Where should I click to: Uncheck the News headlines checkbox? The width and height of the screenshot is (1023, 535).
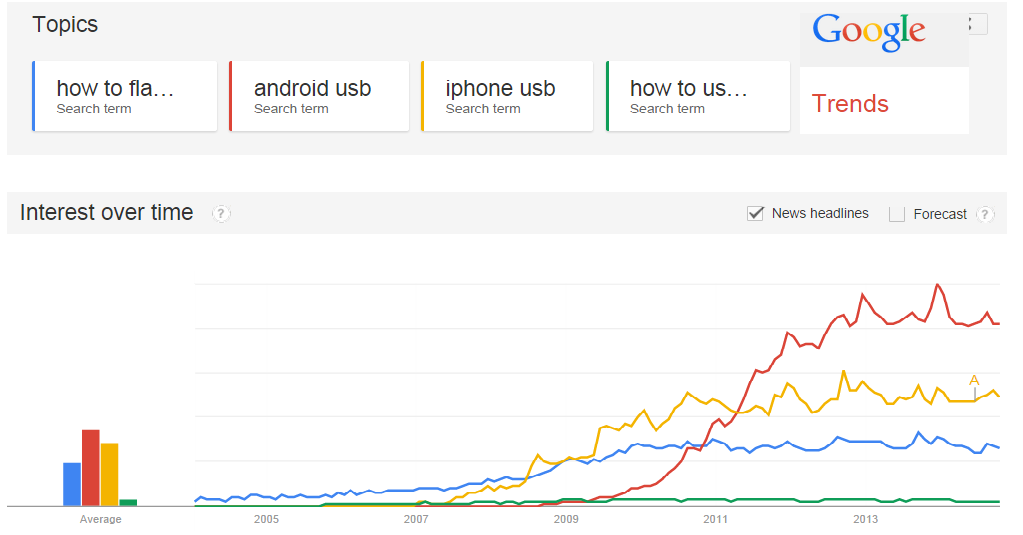756,213
